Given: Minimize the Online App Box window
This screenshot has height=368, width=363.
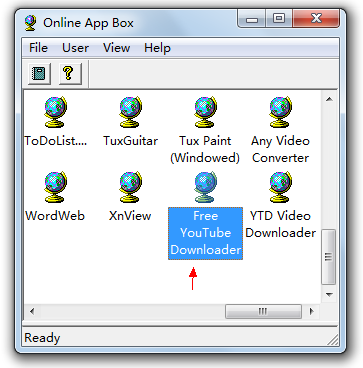Looking at the screenshot, I should click(x=252, y=19).
